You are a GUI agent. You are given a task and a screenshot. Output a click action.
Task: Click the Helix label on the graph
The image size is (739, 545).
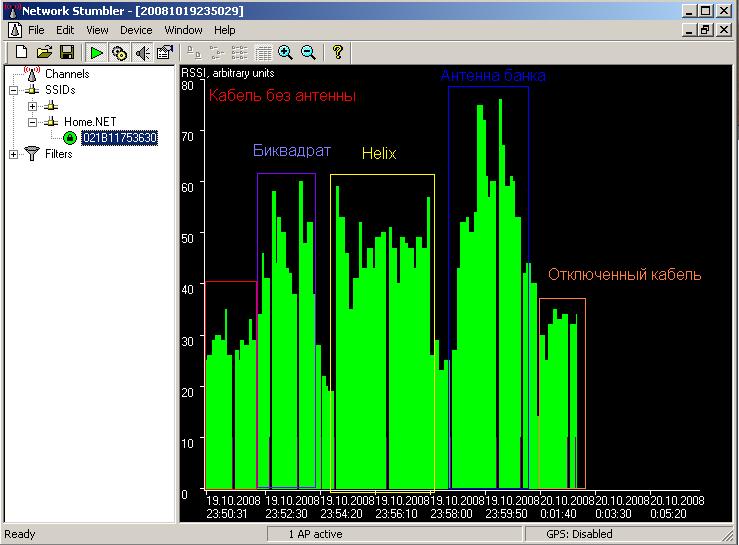[x=379, y=154]
